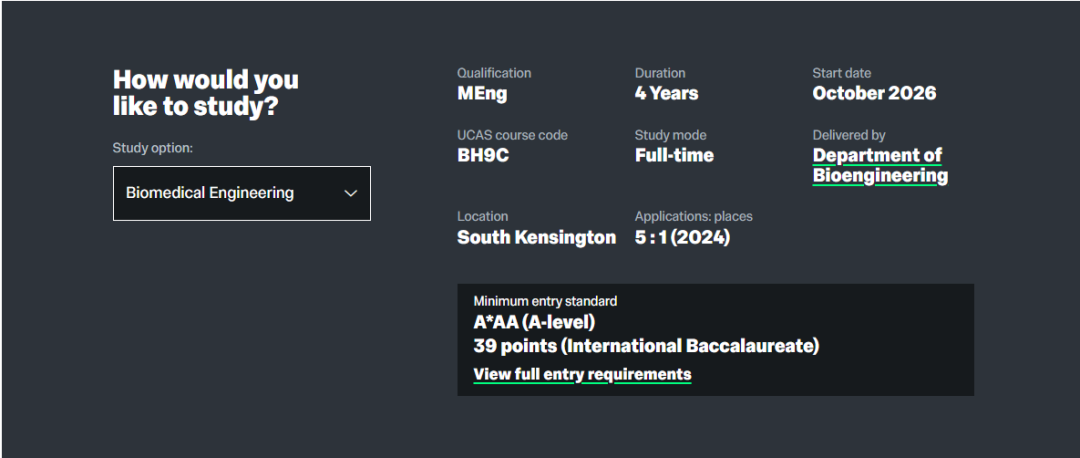Viewport: 1080px width, 458px height.
Task: Click View full entry requirements link
Action: point(582,374)
